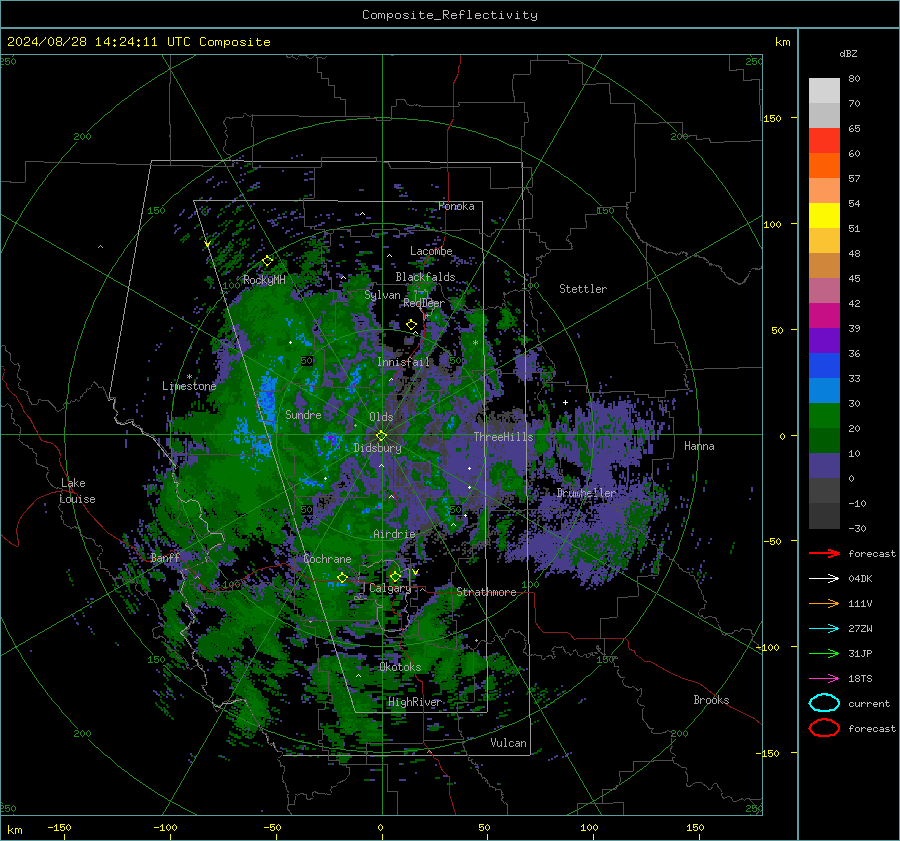Click the current label beside cyan ellipse
Image resolution: width=900 pixels, height=841 pixels.
point(869,703)
